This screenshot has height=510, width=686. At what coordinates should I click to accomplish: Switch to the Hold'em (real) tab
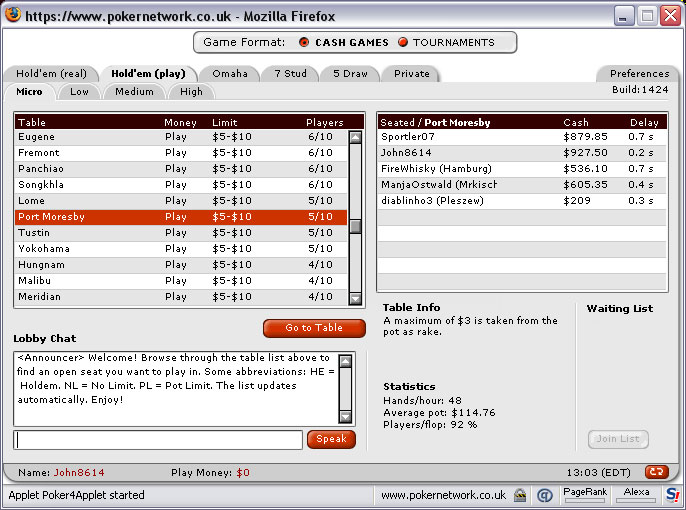pyautogui.click(x=51, y=73)
